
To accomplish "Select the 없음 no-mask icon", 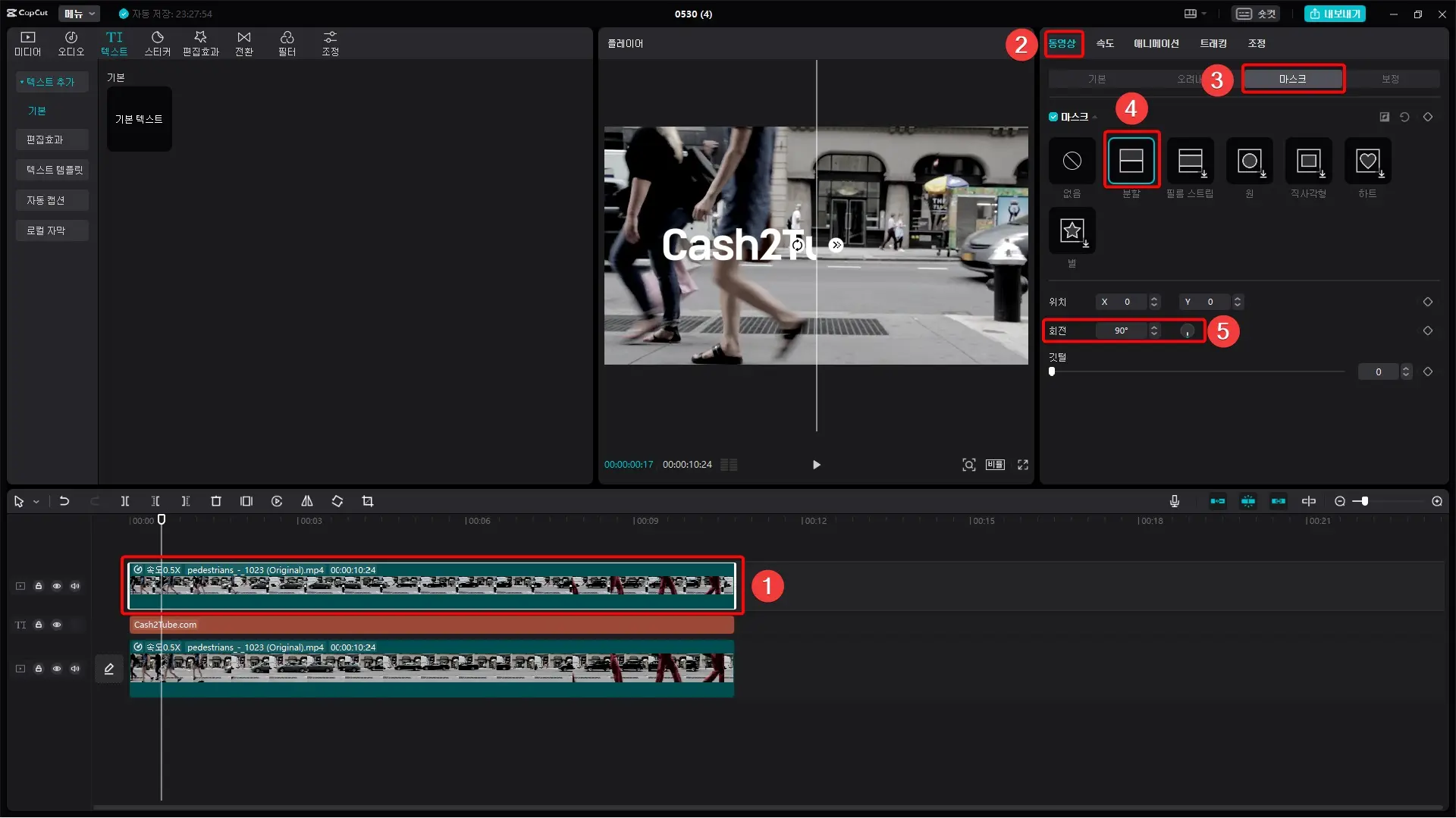I will click(1072, 161).
